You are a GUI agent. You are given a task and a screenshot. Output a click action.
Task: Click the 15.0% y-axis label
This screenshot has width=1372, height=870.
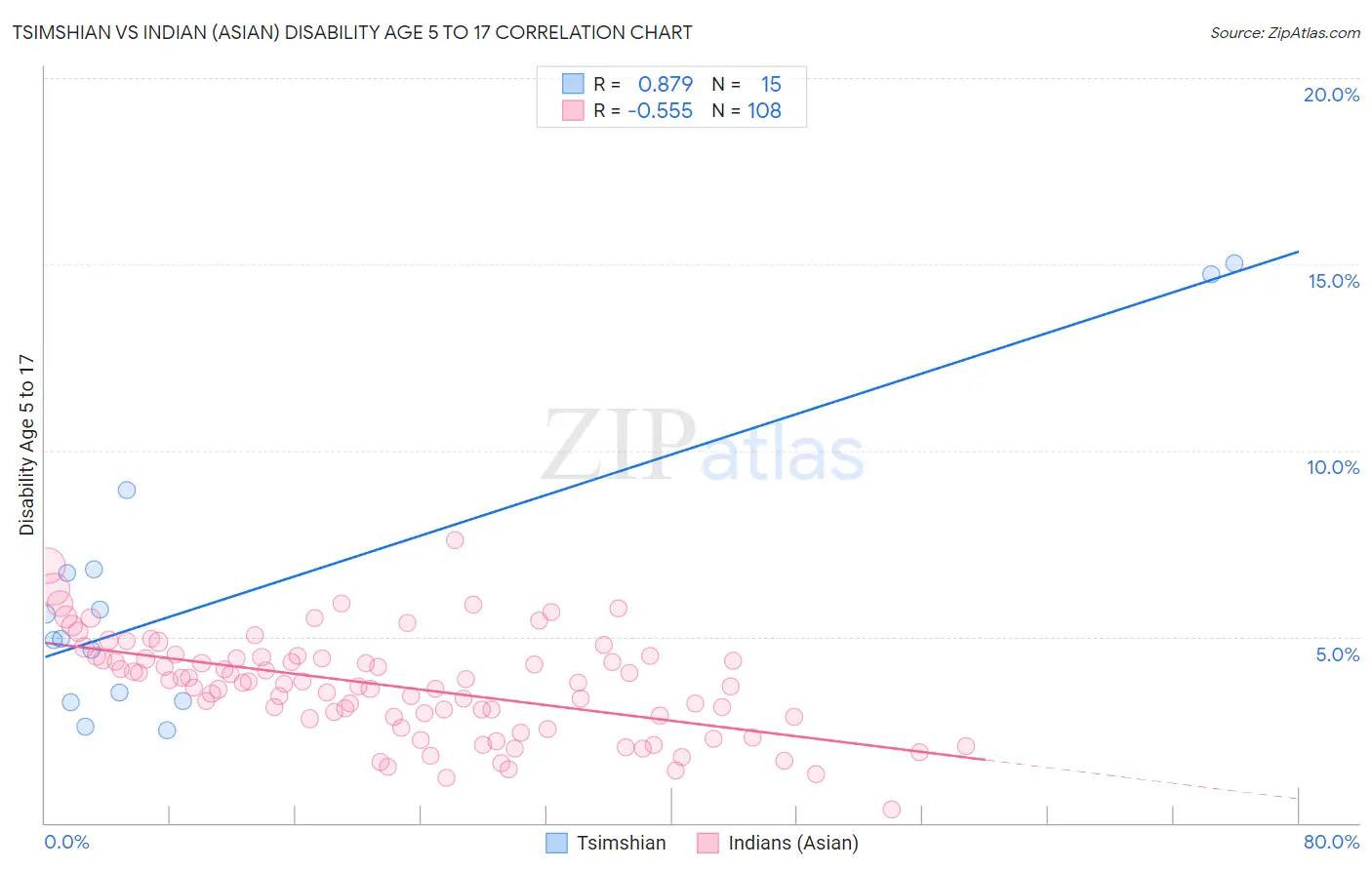point(1333,281)
